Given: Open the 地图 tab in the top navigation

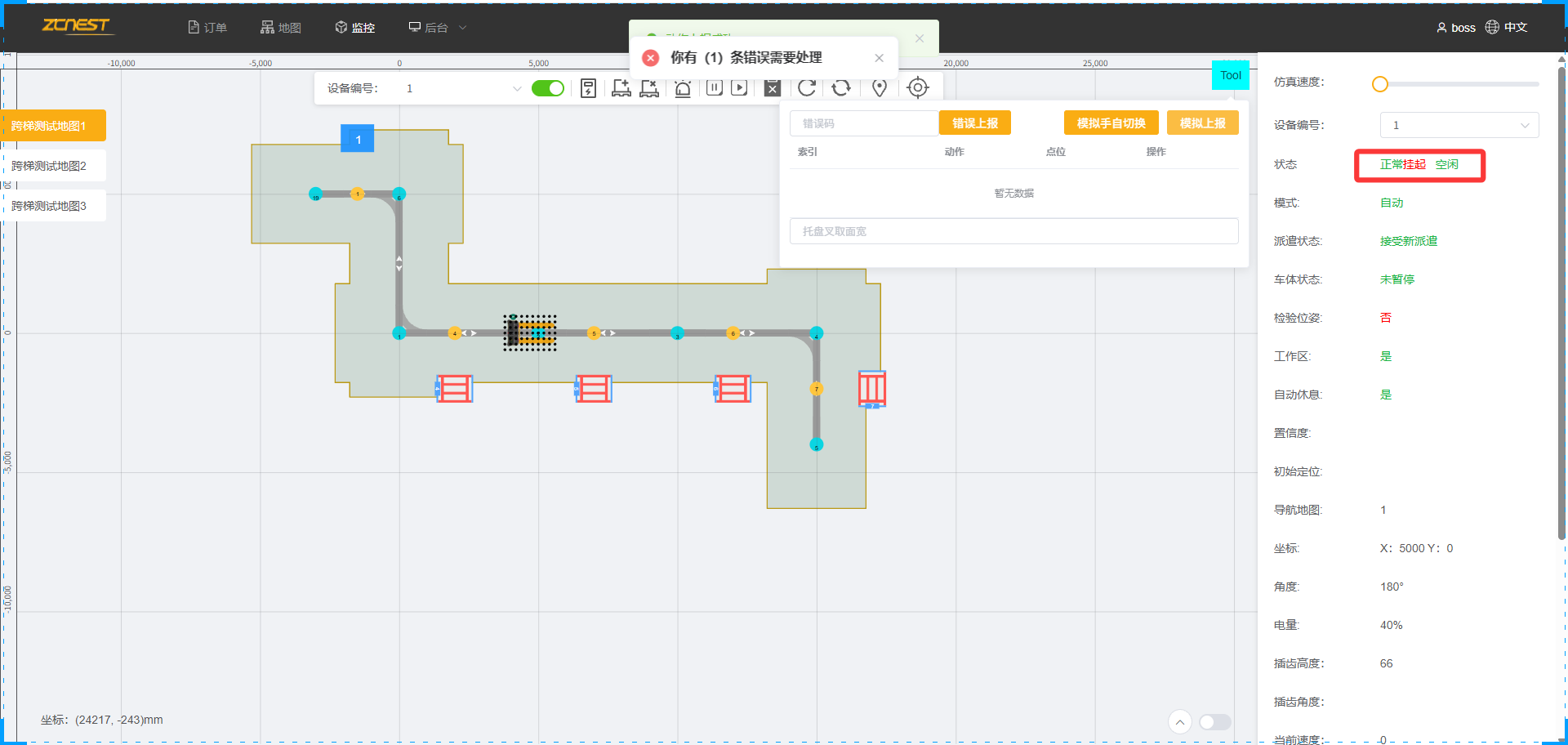Looking at the screenshot, I should click(x=281, y=28).
